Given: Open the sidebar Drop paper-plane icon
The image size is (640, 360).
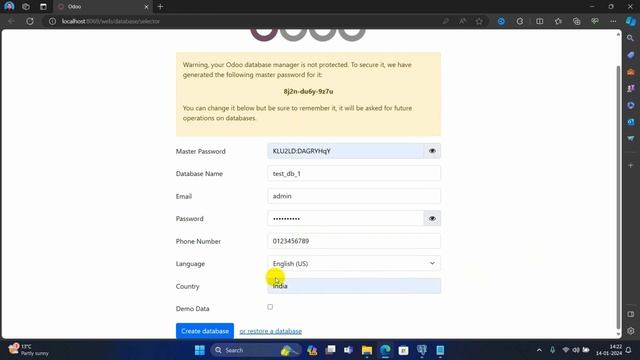Looking at the screenshot, I should [631, 139].
